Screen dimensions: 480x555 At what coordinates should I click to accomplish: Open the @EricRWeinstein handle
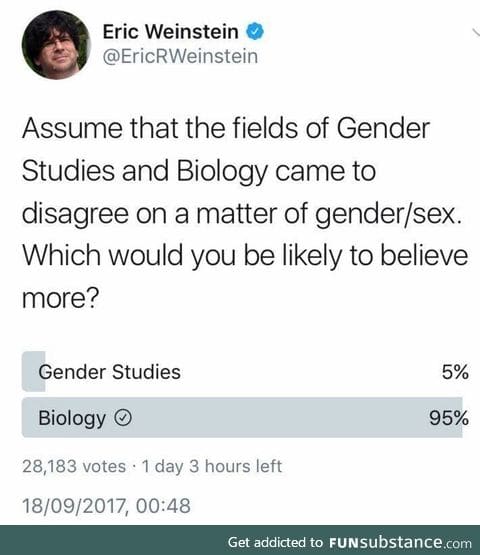pyautogui.click(x=180, y=57)
